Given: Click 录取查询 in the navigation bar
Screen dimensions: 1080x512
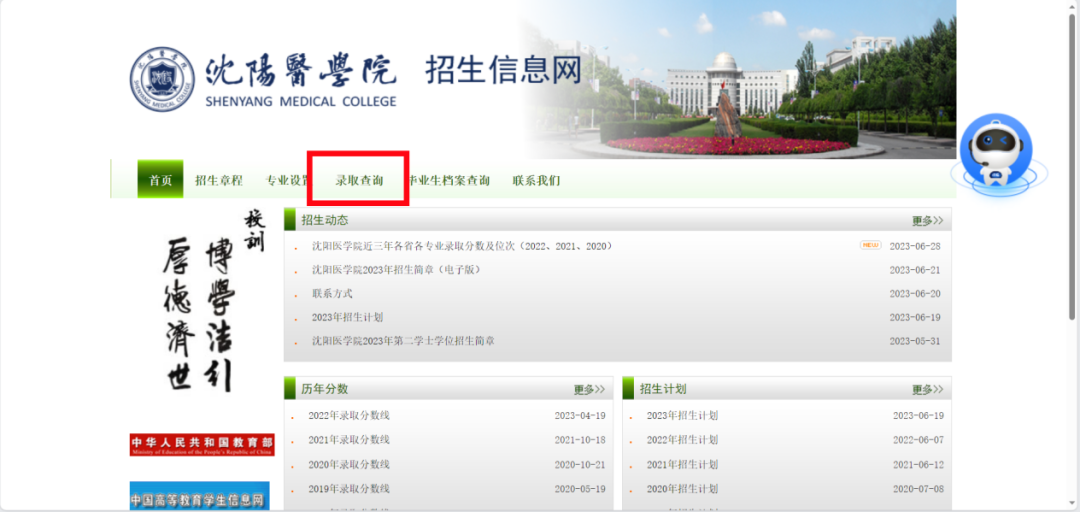Looking at the screenshot, I should (359, 181).
